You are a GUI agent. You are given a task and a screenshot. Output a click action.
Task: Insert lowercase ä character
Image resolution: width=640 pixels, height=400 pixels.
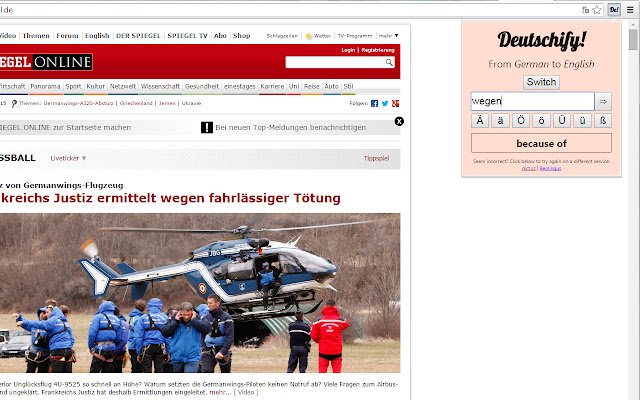pos(500,120)
